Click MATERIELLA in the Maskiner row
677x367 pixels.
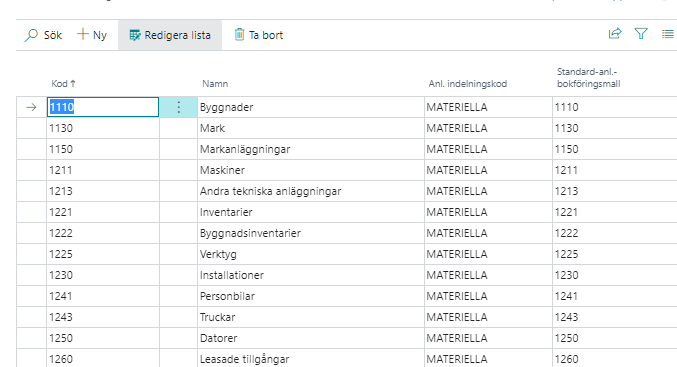point(457,171)
